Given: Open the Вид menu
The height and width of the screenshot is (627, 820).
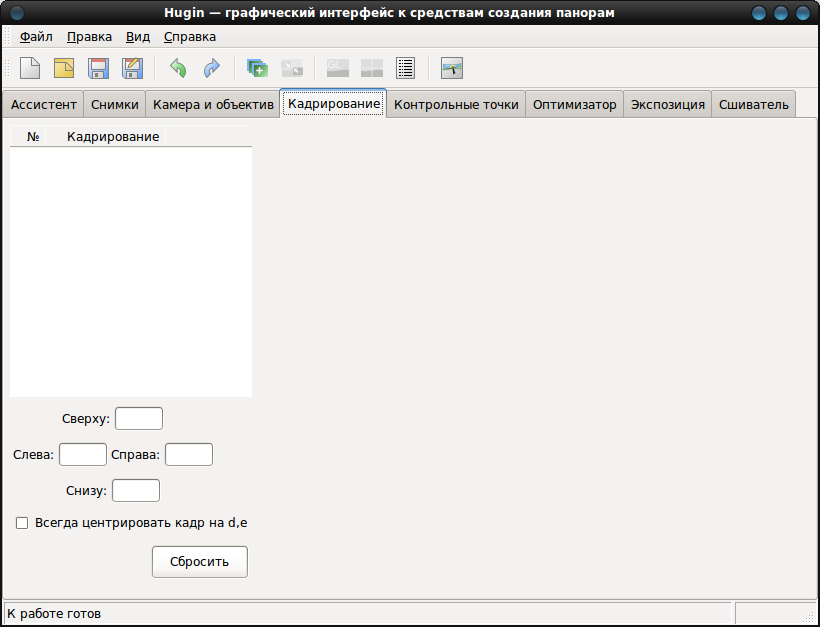Looking at the screenshot, I should pos(138,37).
